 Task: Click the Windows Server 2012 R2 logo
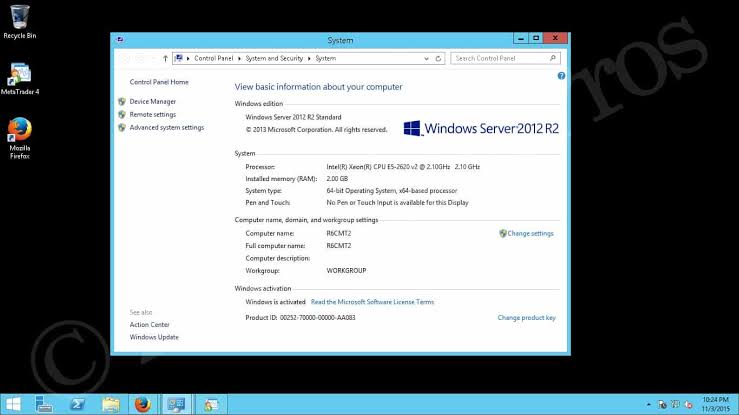481,128
